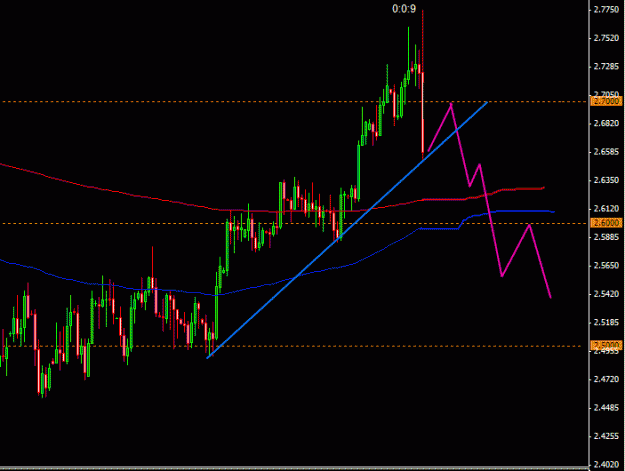Click the 2.4020 price axis label
The width and height of the screenshot is (625, 471).
tap(606, 464)
